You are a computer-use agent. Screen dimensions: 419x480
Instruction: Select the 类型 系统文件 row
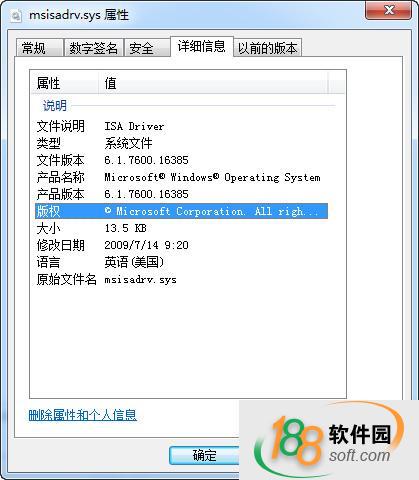coord(181,143)
